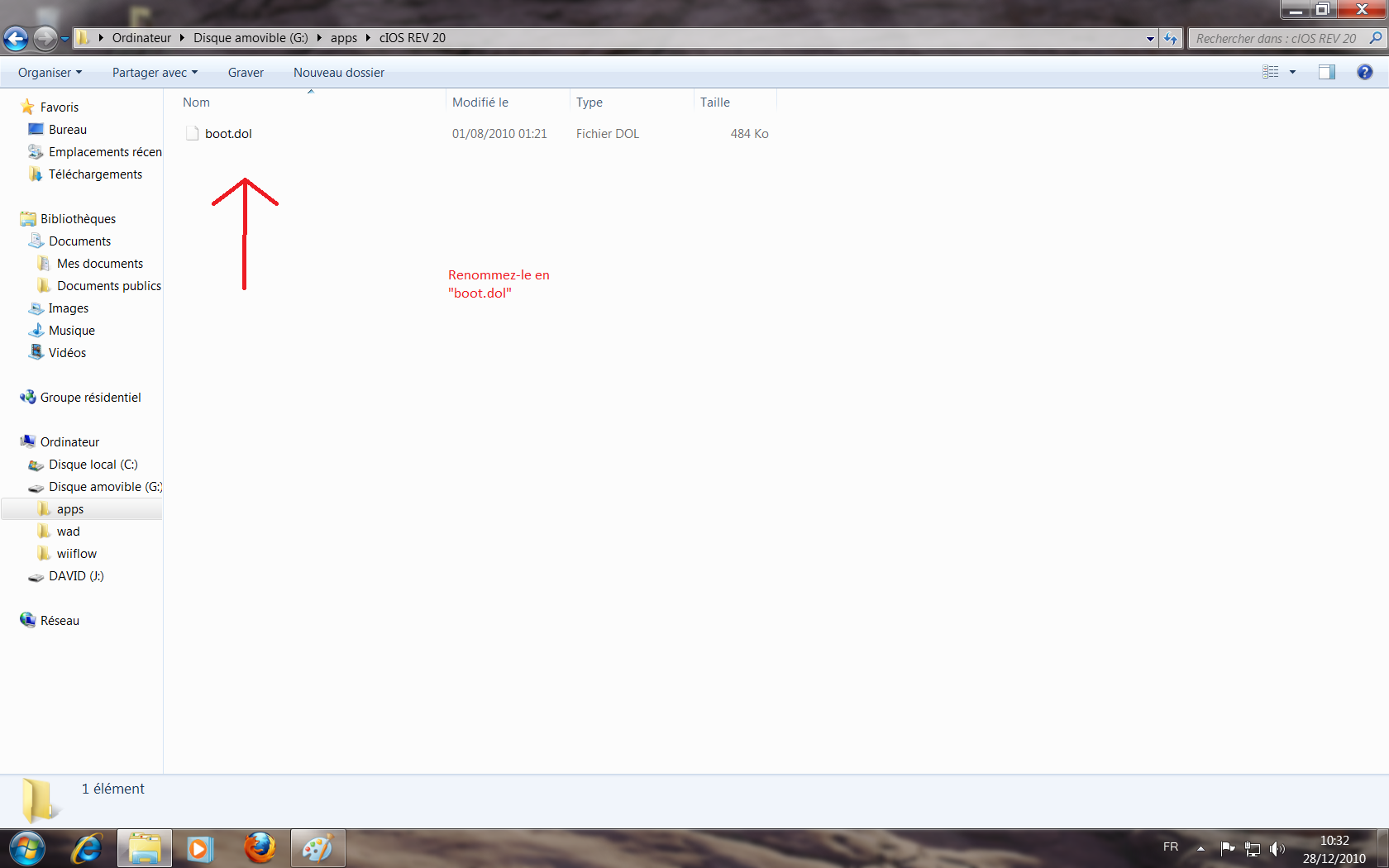Image resolution: width=1389 pixels, height=868 pixels.
Task: Click 'Disque amovible (G:)' in the breadcrumb
Action: pyautogui.click(x=251, y=38)
